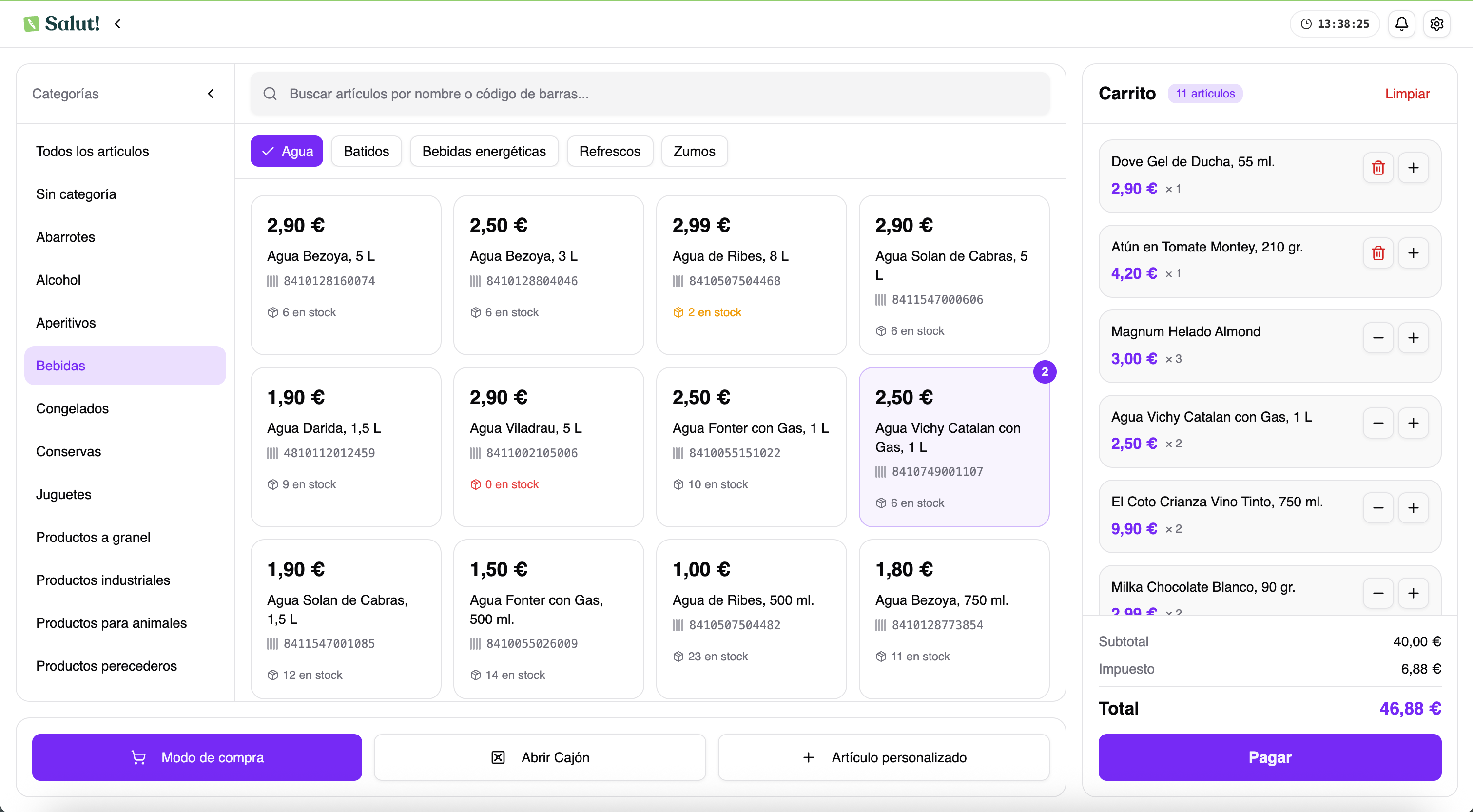Screen dimensions: 1473x812
Task: Click the back chevron beside Salut! logo
Action: tap(118, 23)
